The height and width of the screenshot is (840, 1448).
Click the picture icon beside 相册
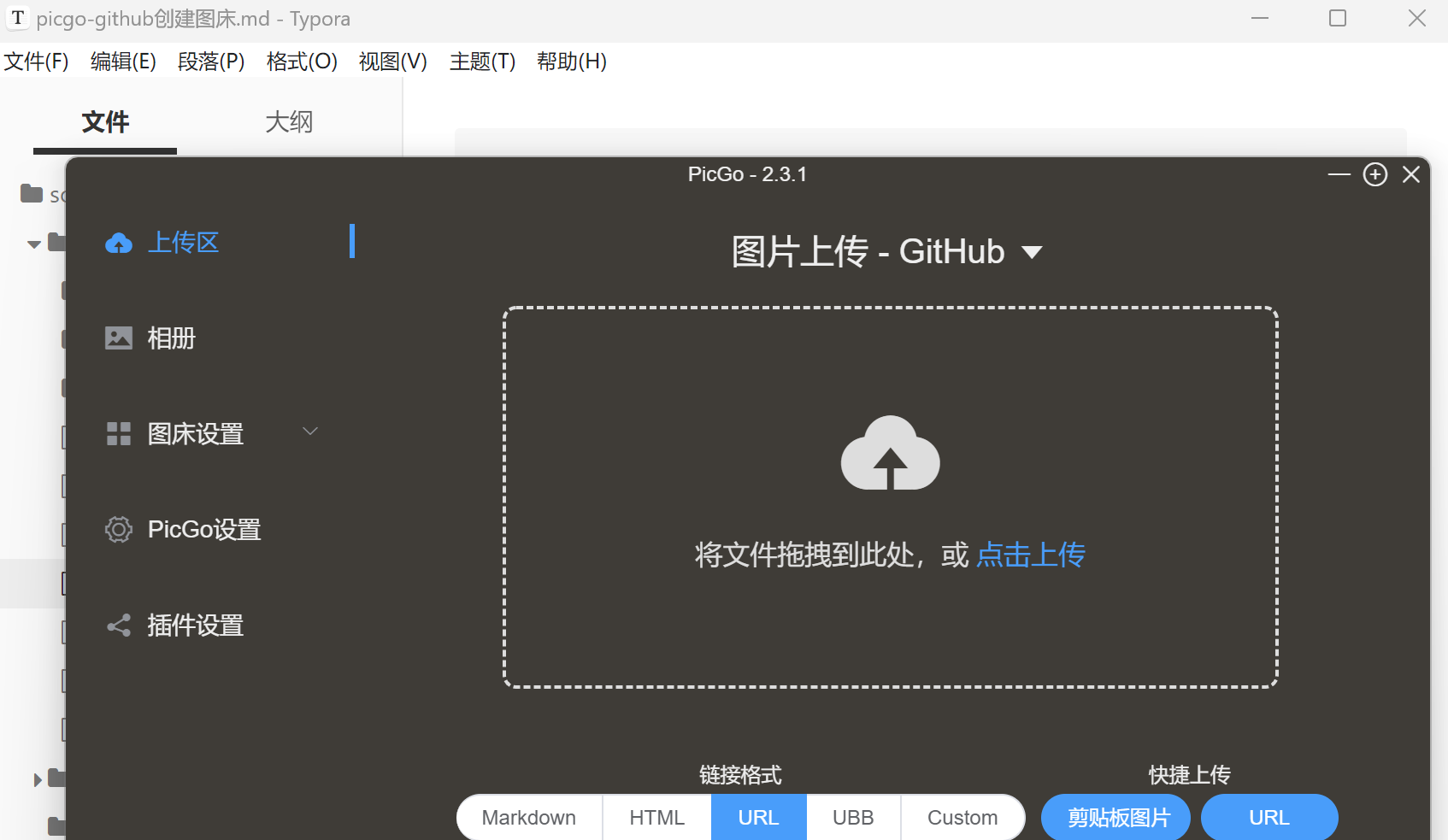[119, 338]
